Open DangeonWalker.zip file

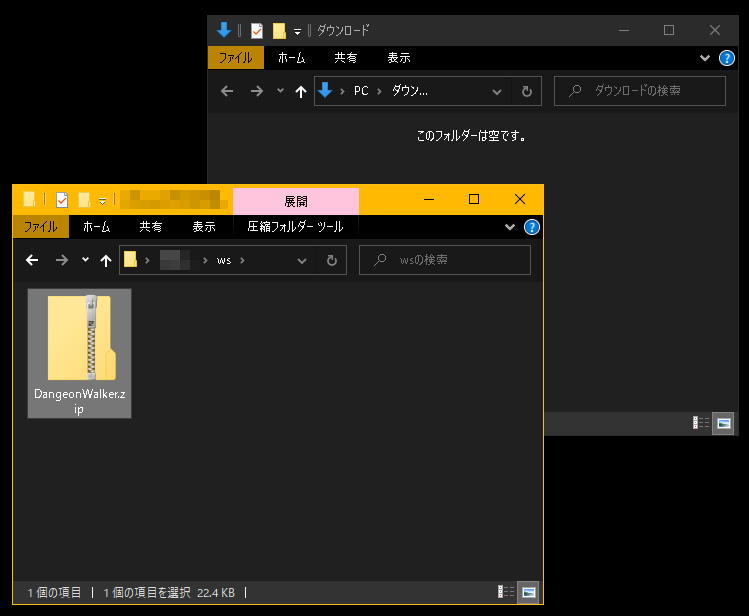click(79, 351)
